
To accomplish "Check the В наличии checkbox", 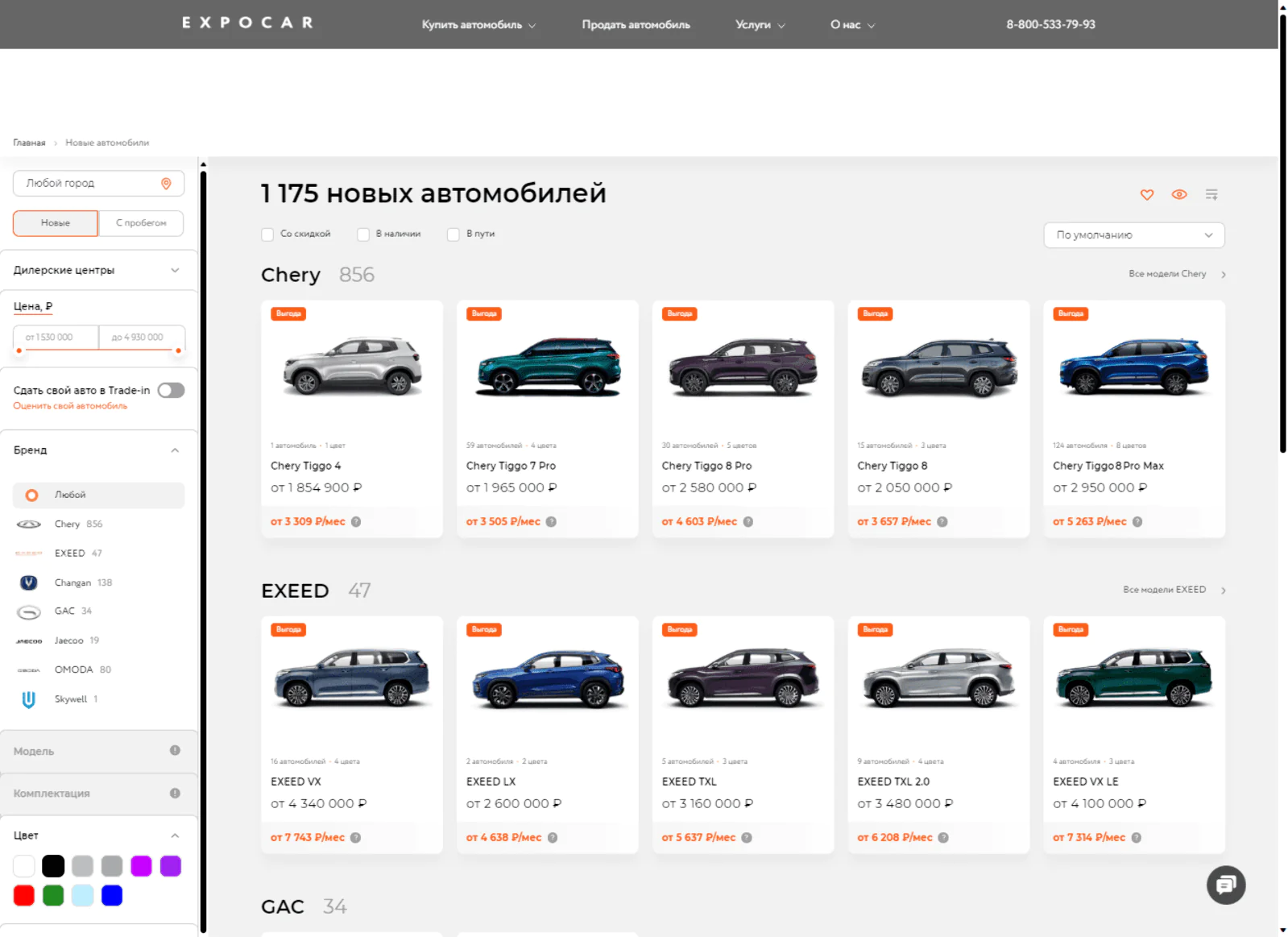I will 363,234.
